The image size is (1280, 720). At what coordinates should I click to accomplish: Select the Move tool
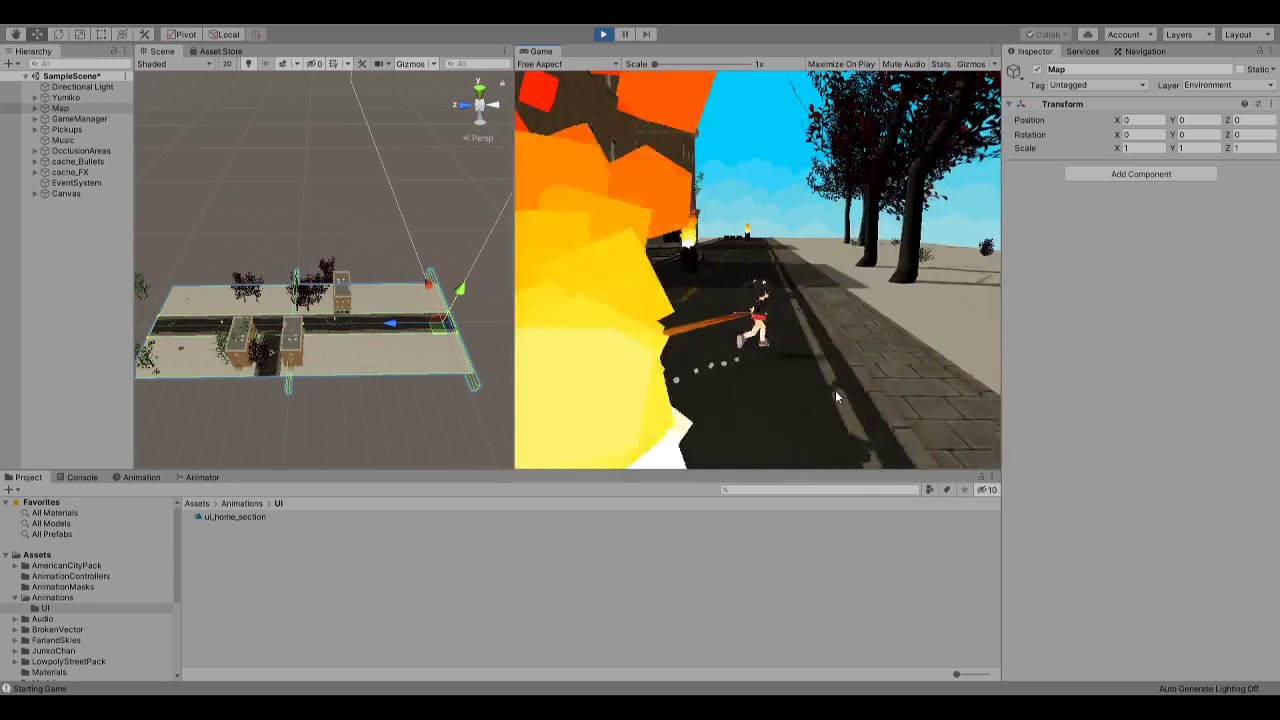pos(37,34)
